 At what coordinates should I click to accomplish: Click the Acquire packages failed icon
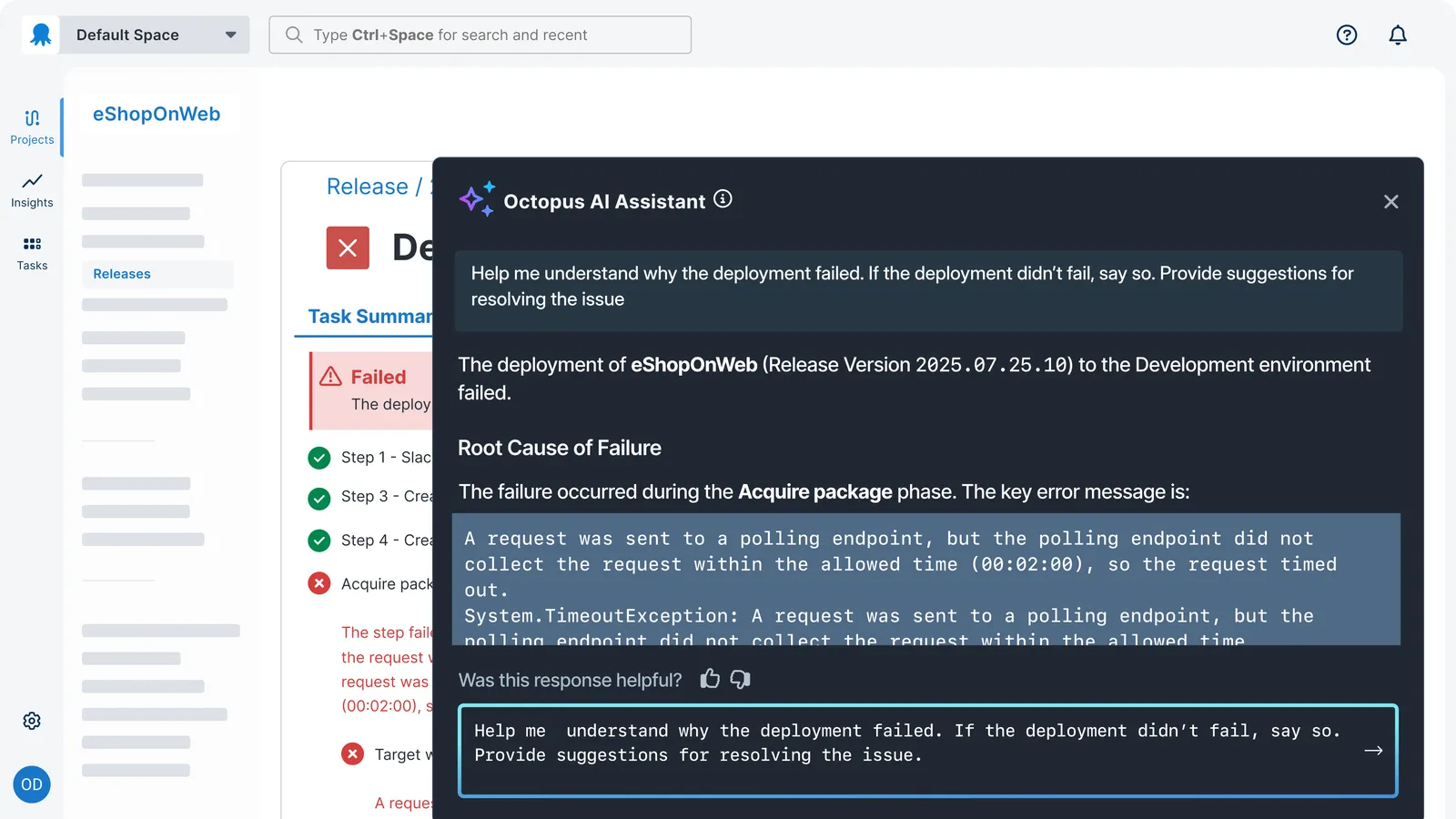[319, 583]
